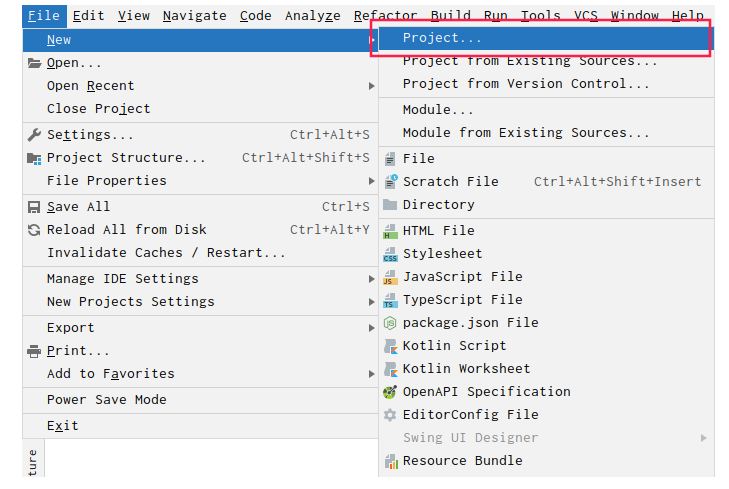Select Project from Version Control...
This screenshot has width=729, height=489.
click(546, 84)
